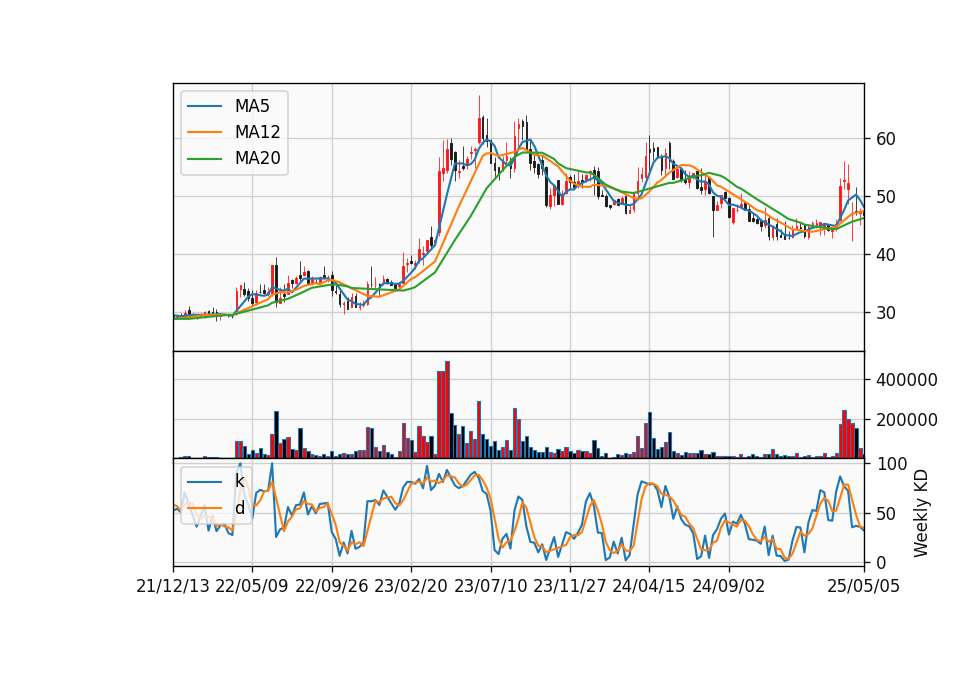Click the 22/05/09 date tick label
This screenshot has height=690, width=960.
pyautogui.click(x=252, y=586)
